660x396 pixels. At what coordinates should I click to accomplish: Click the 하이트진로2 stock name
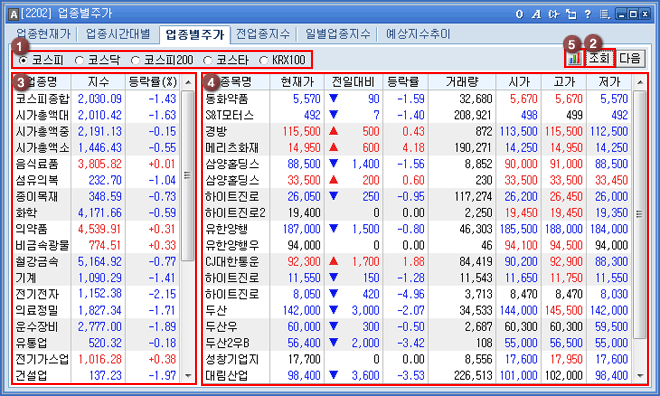(235, 213)
